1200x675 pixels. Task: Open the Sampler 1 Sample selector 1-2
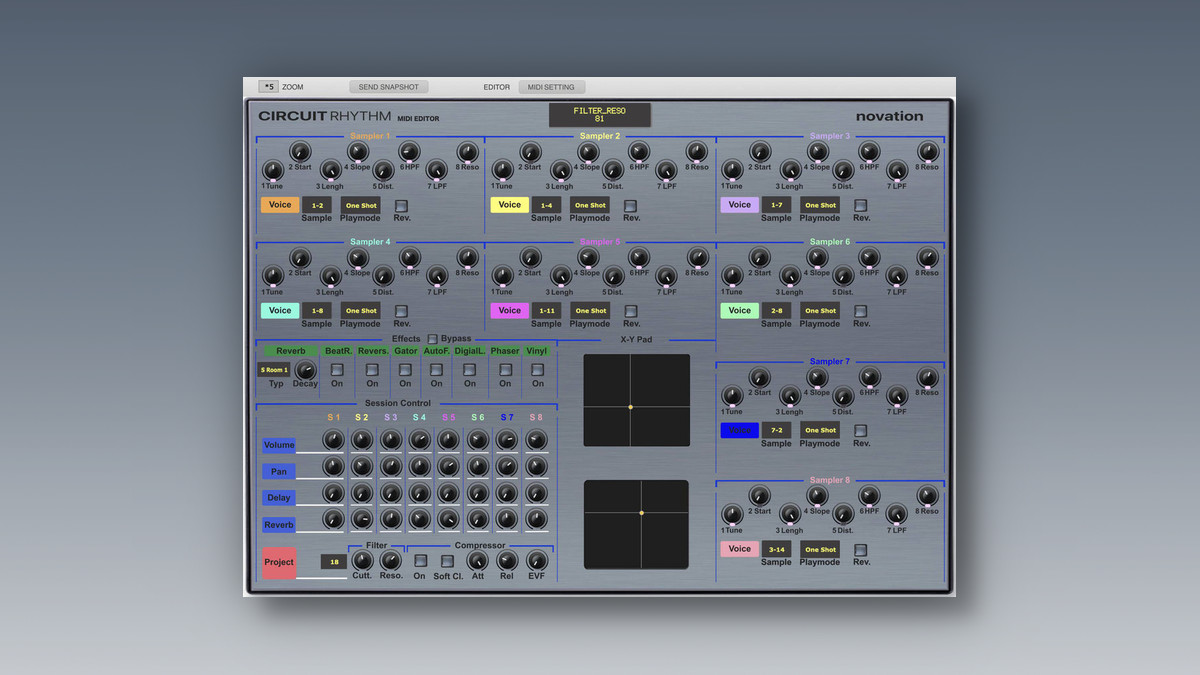(317, 205)
